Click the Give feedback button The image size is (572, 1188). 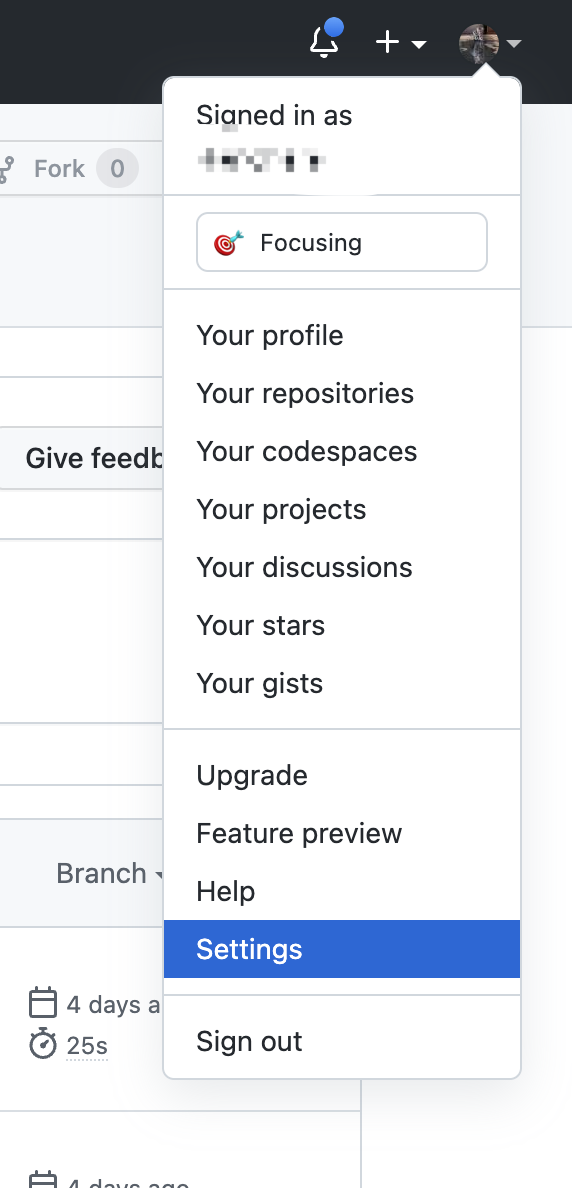82,458
